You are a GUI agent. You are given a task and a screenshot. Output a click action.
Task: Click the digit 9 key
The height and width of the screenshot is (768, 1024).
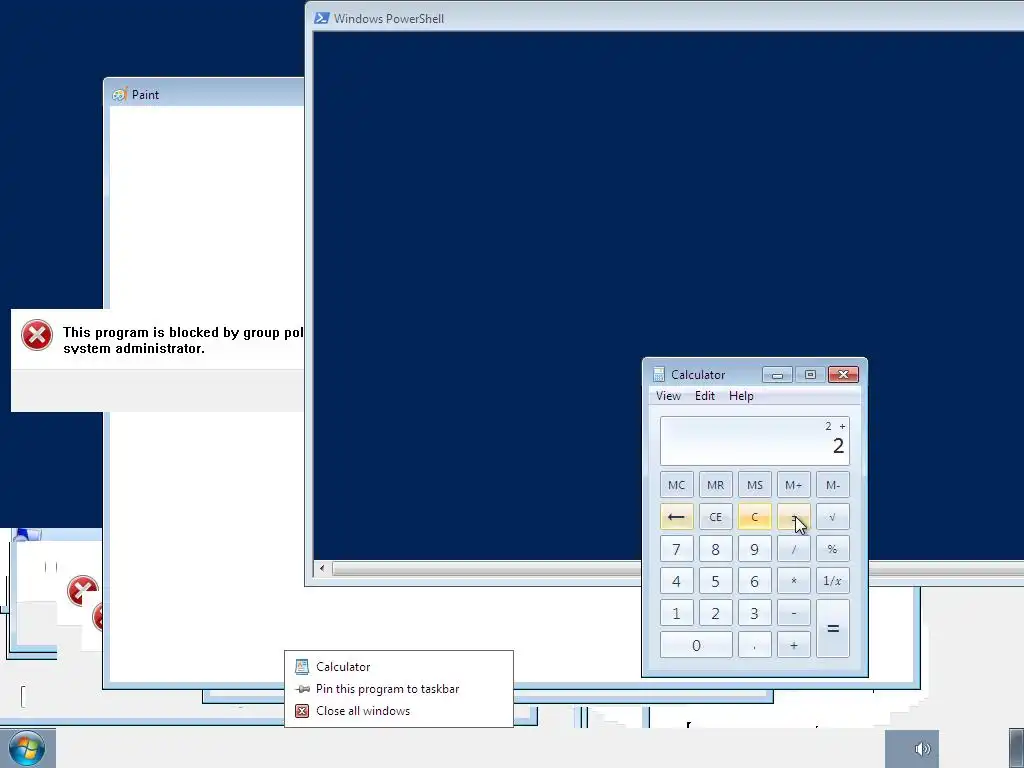tap(755, 549)
